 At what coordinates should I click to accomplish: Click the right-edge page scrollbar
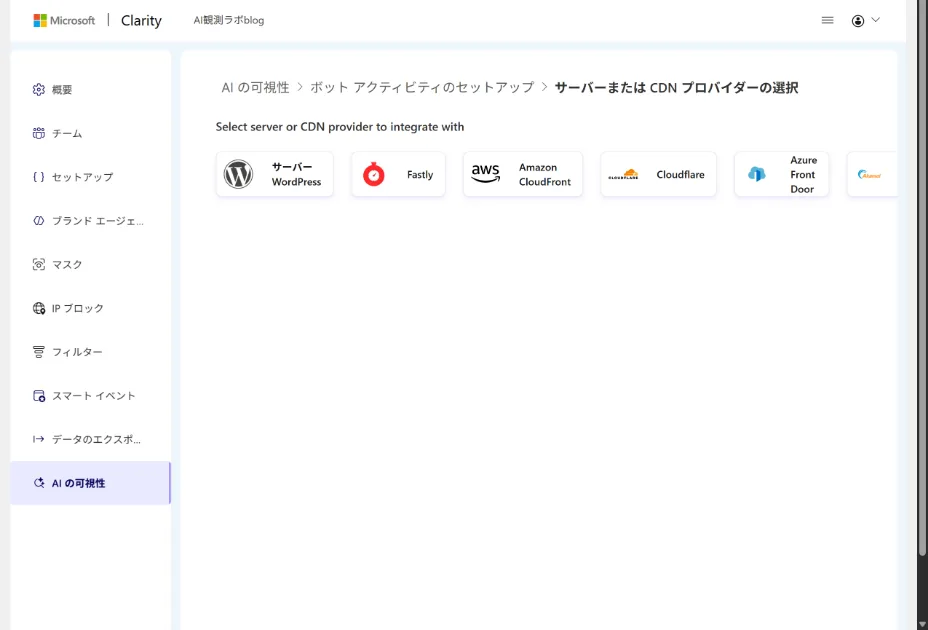point(922,300)
